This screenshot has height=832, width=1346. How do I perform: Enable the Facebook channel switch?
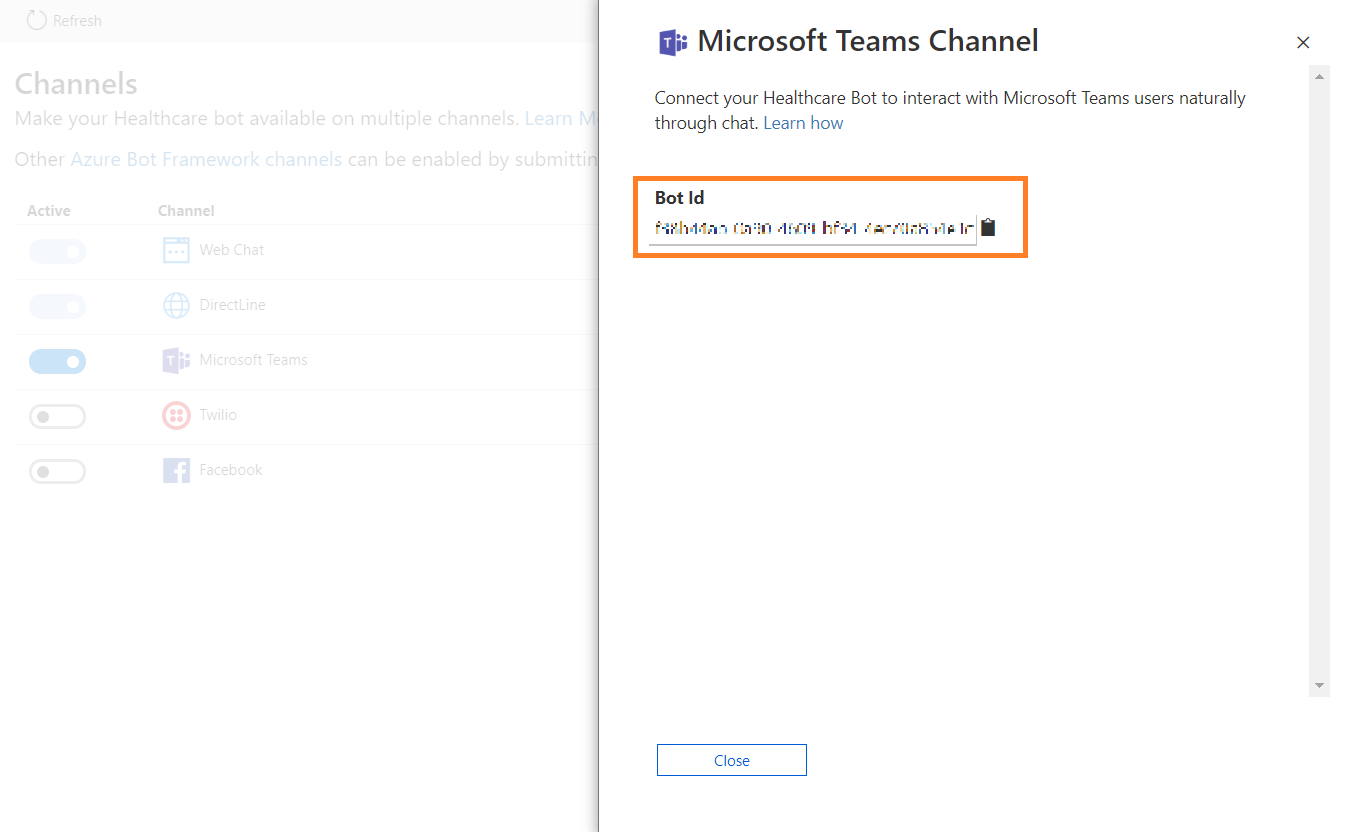[x=57, y=471]
